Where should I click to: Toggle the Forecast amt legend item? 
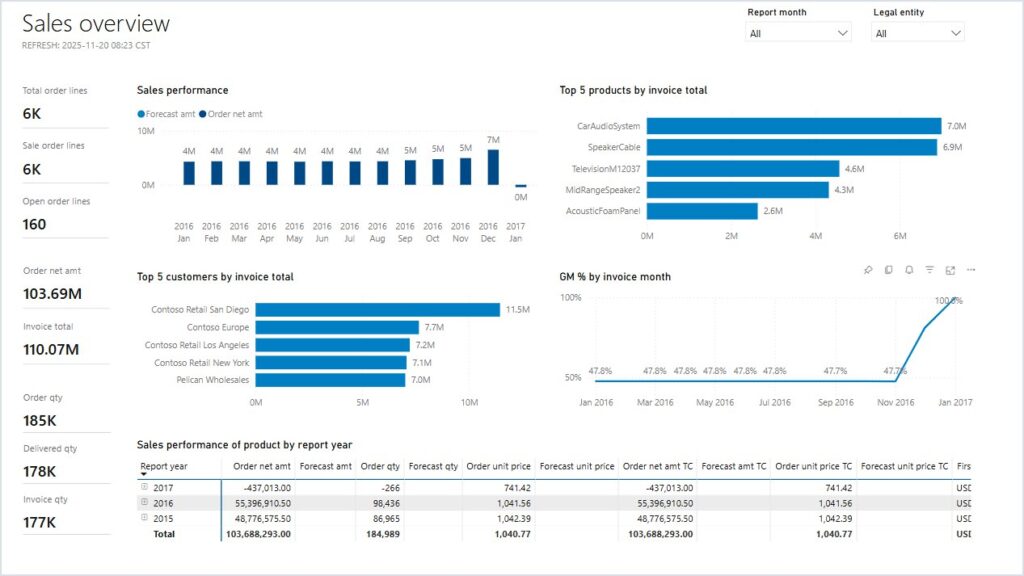tap(166, 114)
